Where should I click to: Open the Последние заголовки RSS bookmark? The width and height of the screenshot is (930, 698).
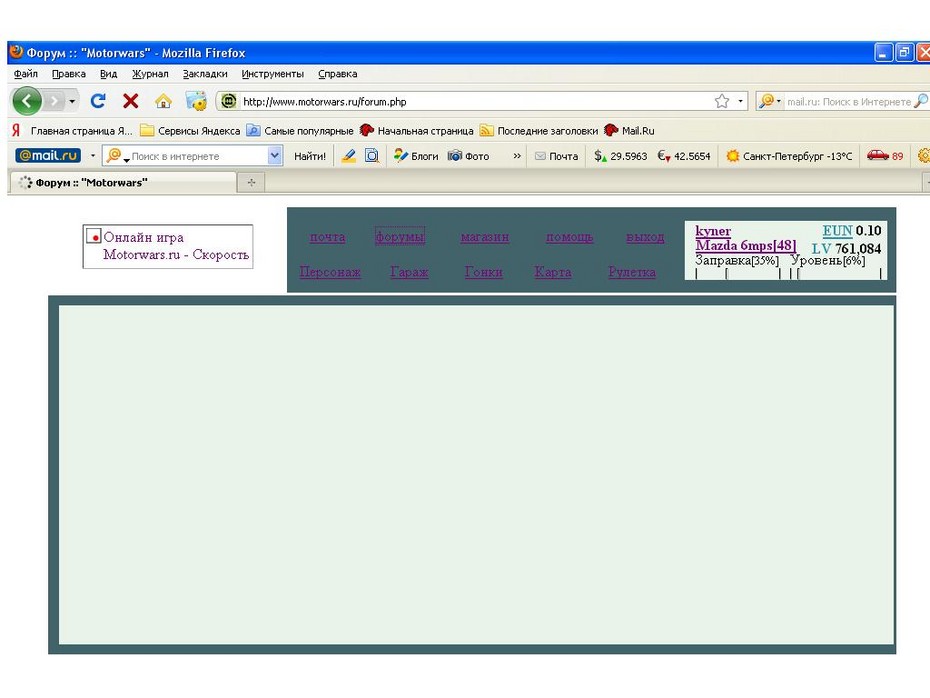(539, 130)
